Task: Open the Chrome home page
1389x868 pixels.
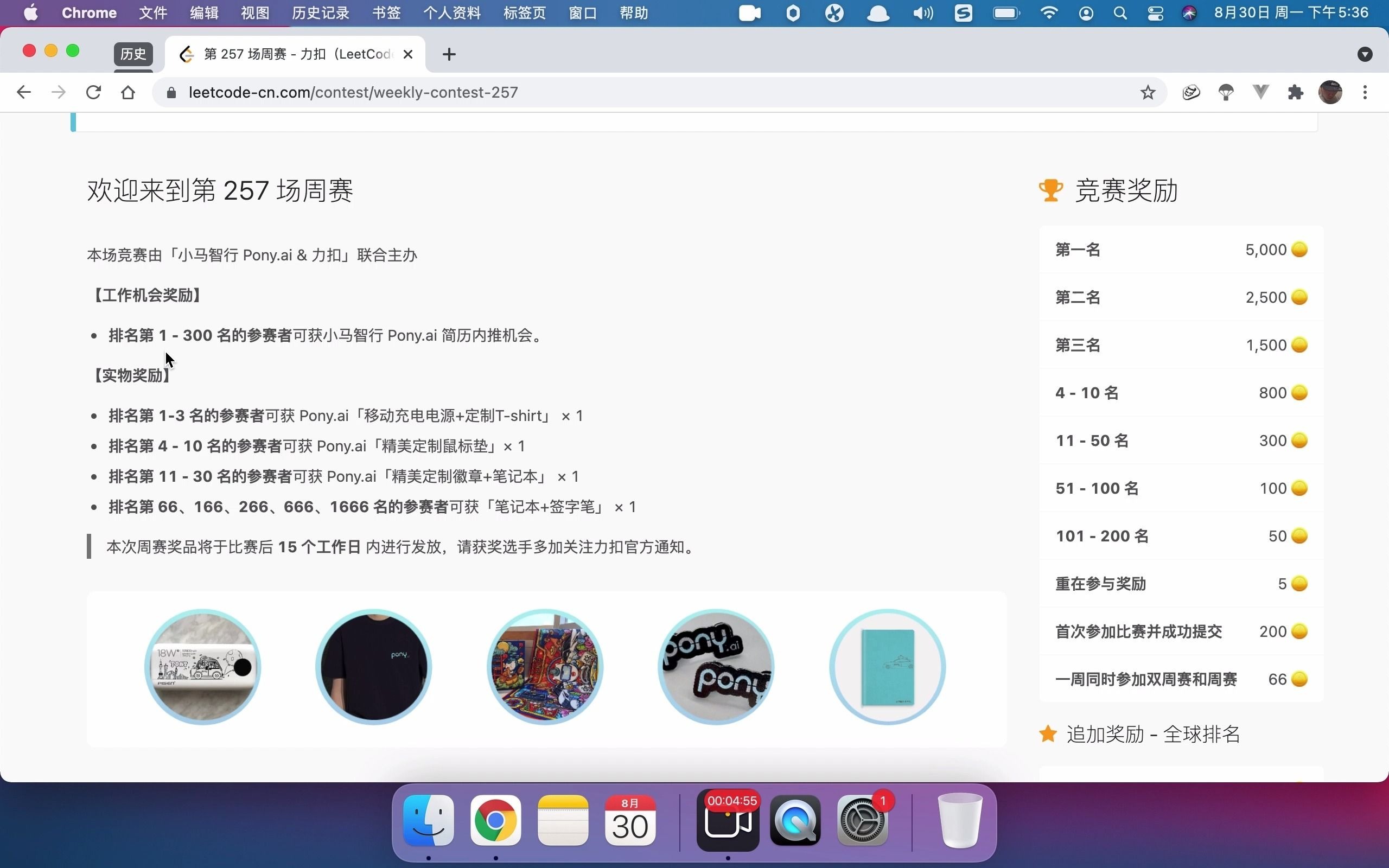Action: pos(128,92)
